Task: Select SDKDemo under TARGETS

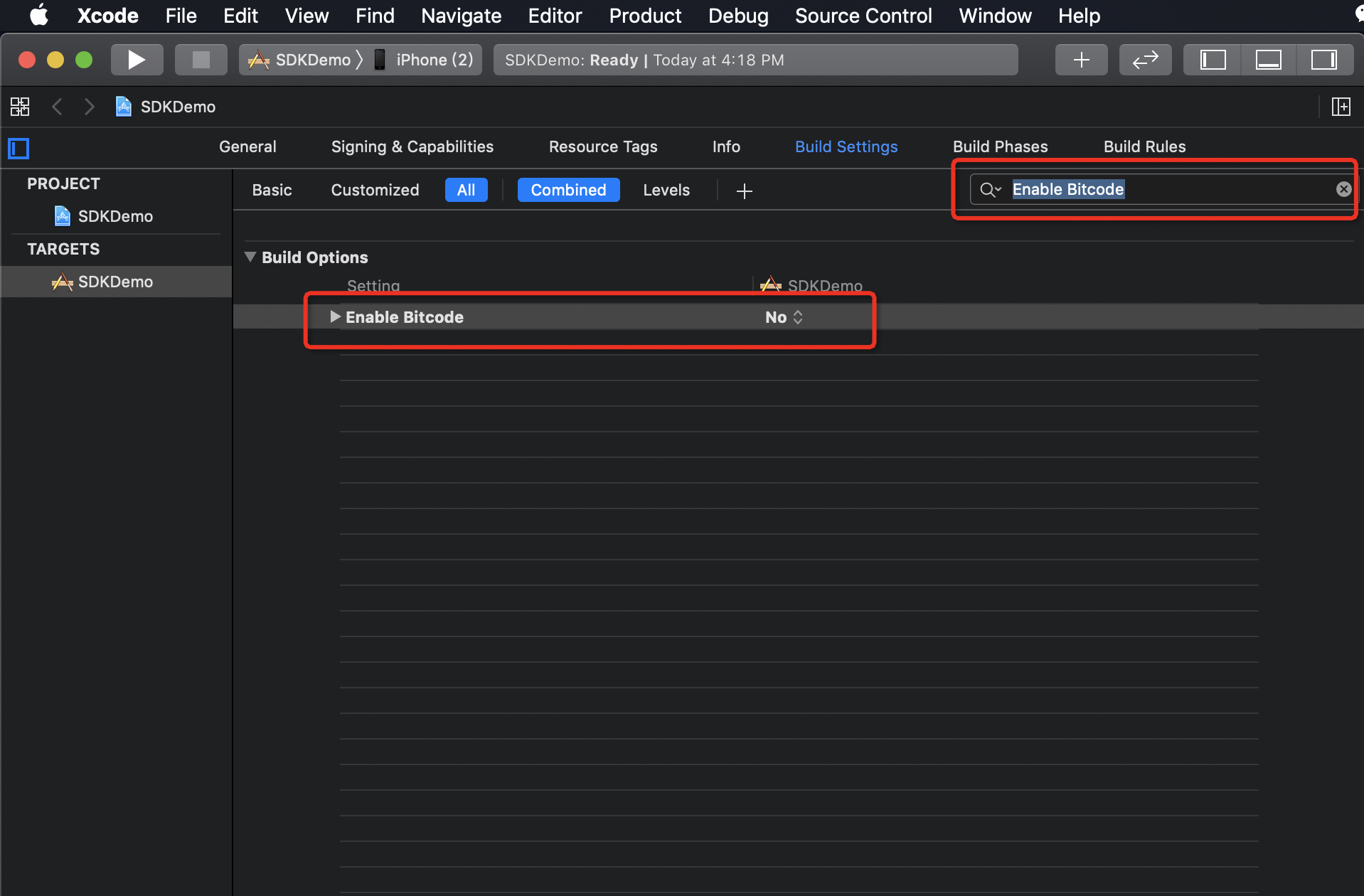Action: 116,282
